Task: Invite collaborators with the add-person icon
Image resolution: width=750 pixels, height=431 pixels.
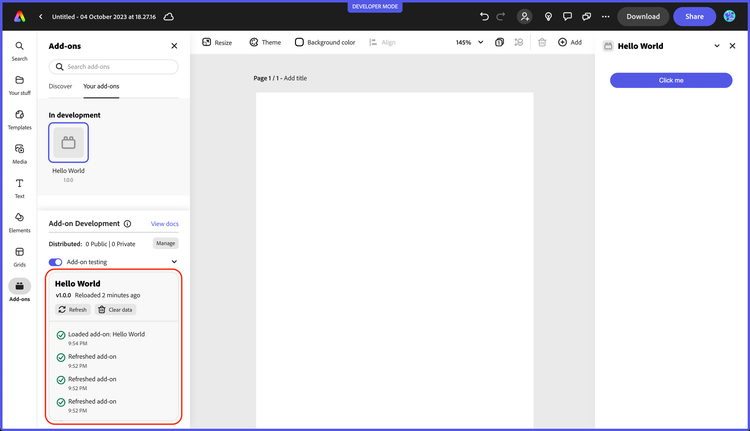Action: 525,17
